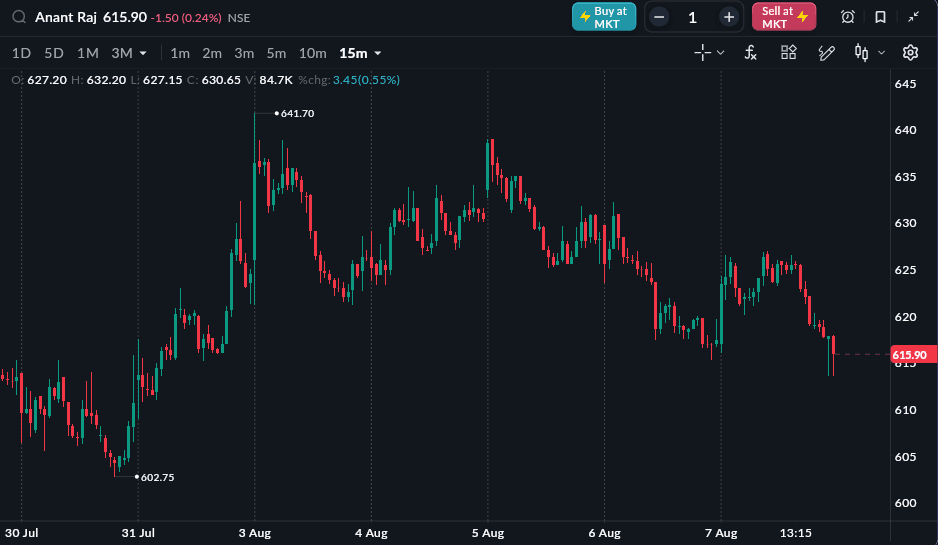Select the candlestick chart type icon
938x545 pixels.
tap(861, 53)
